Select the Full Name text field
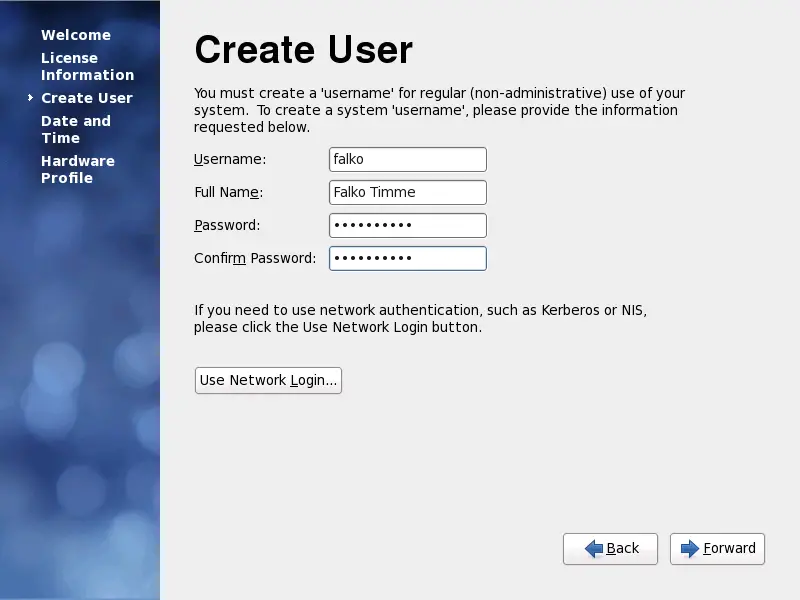The width and height of the screenshot is (800, 600). click(x=408, y=192)
